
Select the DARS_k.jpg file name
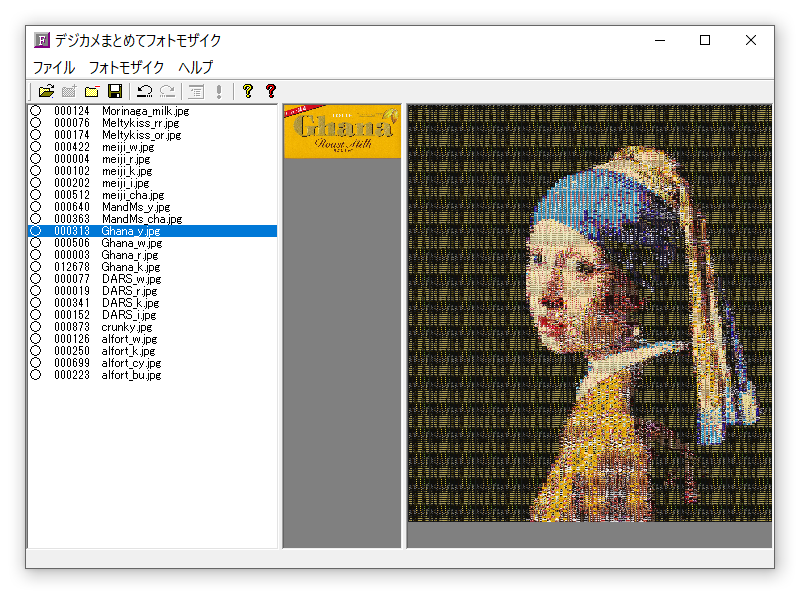tap(131, 303)
